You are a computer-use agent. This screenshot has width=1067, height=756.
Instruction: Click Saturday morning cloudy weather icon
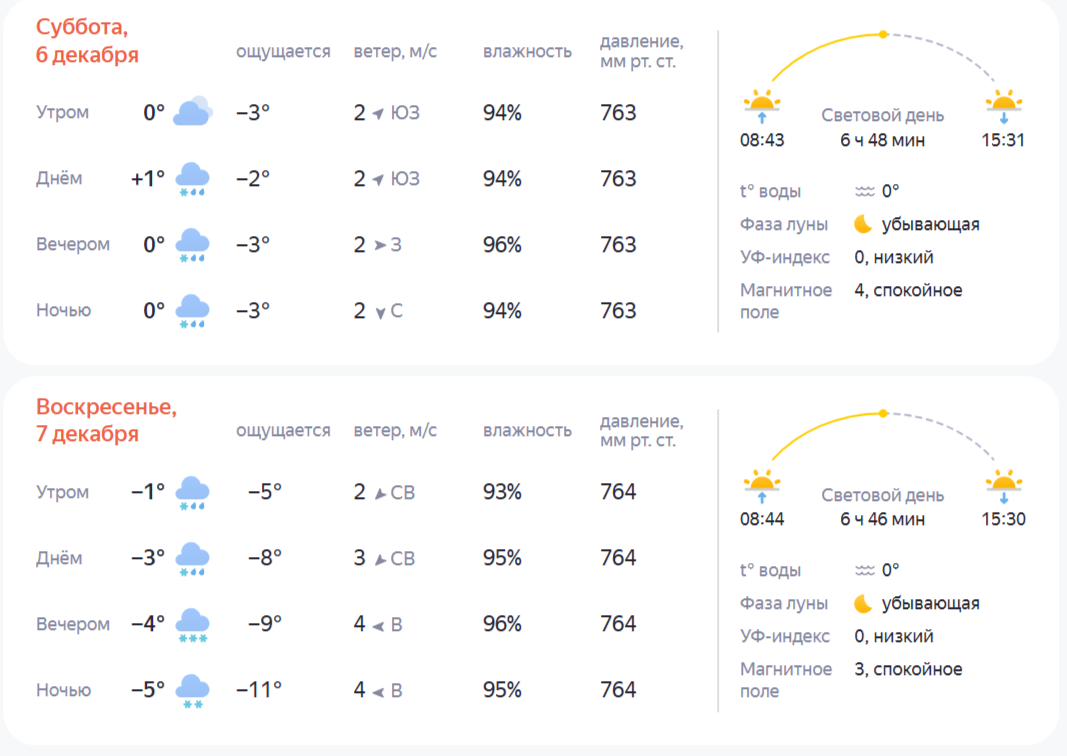coord(193,112)
